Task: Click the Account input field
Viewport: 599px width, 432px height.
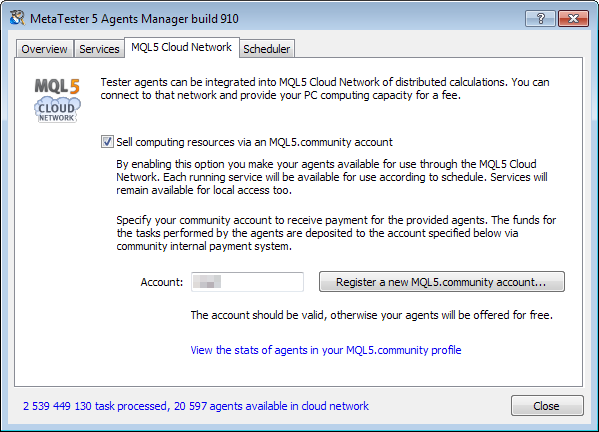Action: [248, 282]
